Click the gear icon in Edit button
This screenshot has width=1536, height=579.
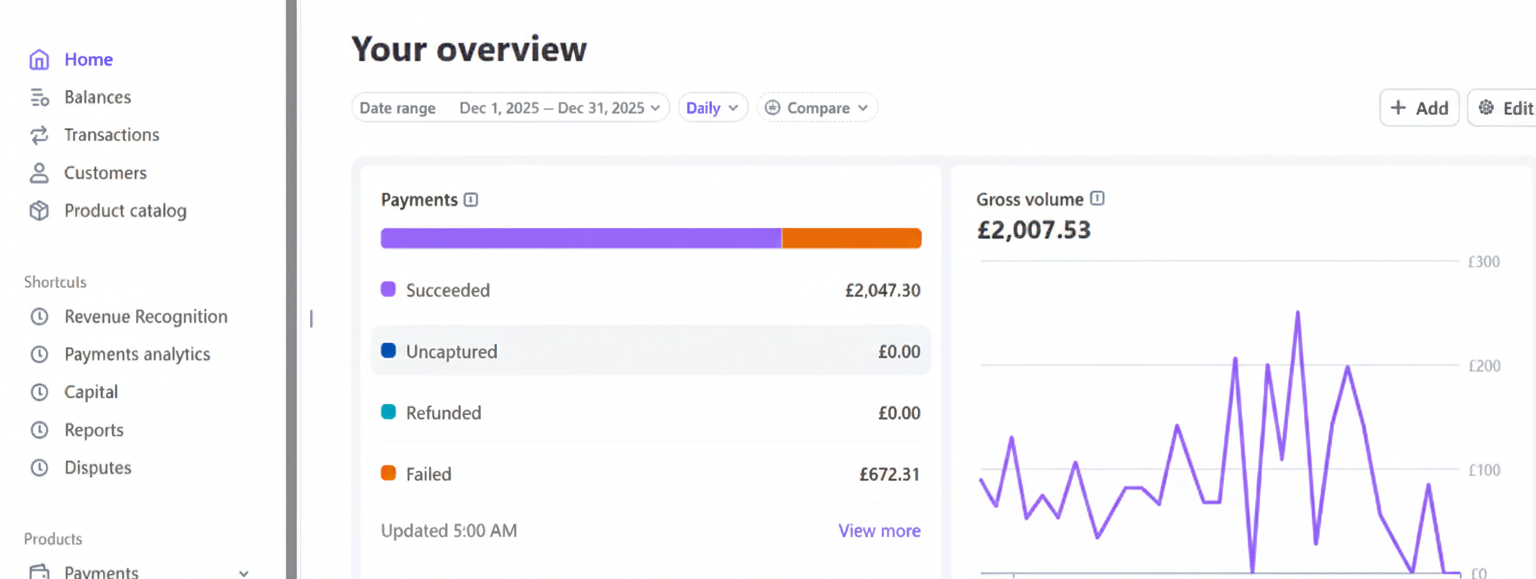pyautogui.click(x=1486, y=108)
